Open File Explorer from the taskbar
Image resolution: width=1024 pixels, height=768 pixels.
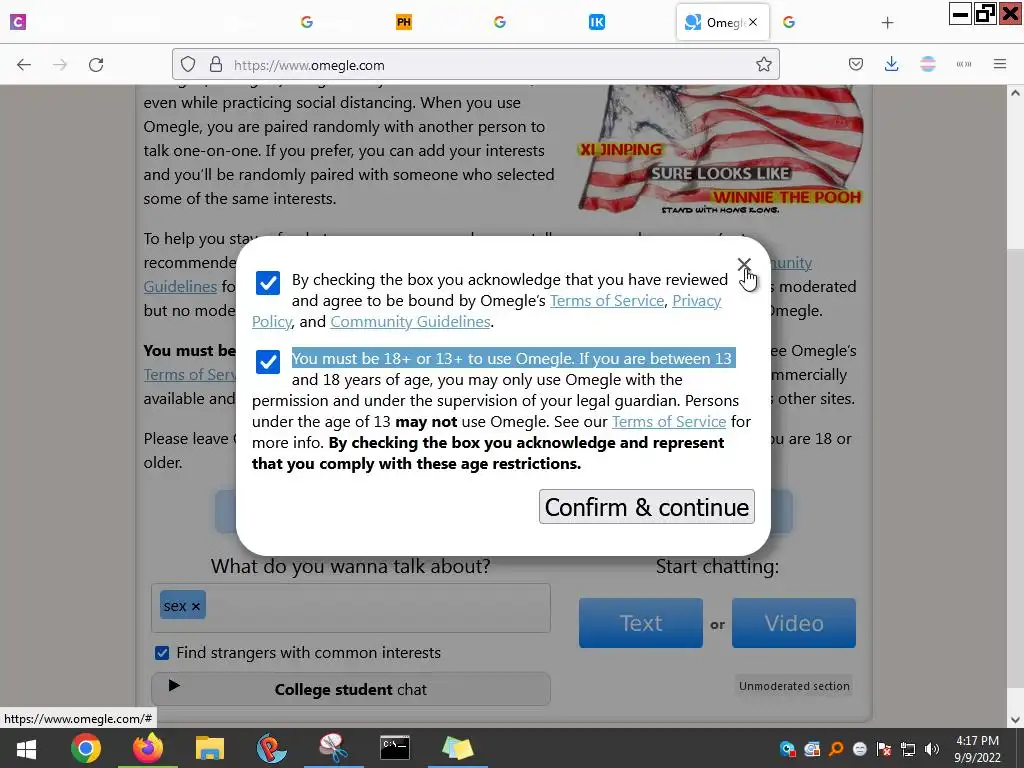(210, 748)
